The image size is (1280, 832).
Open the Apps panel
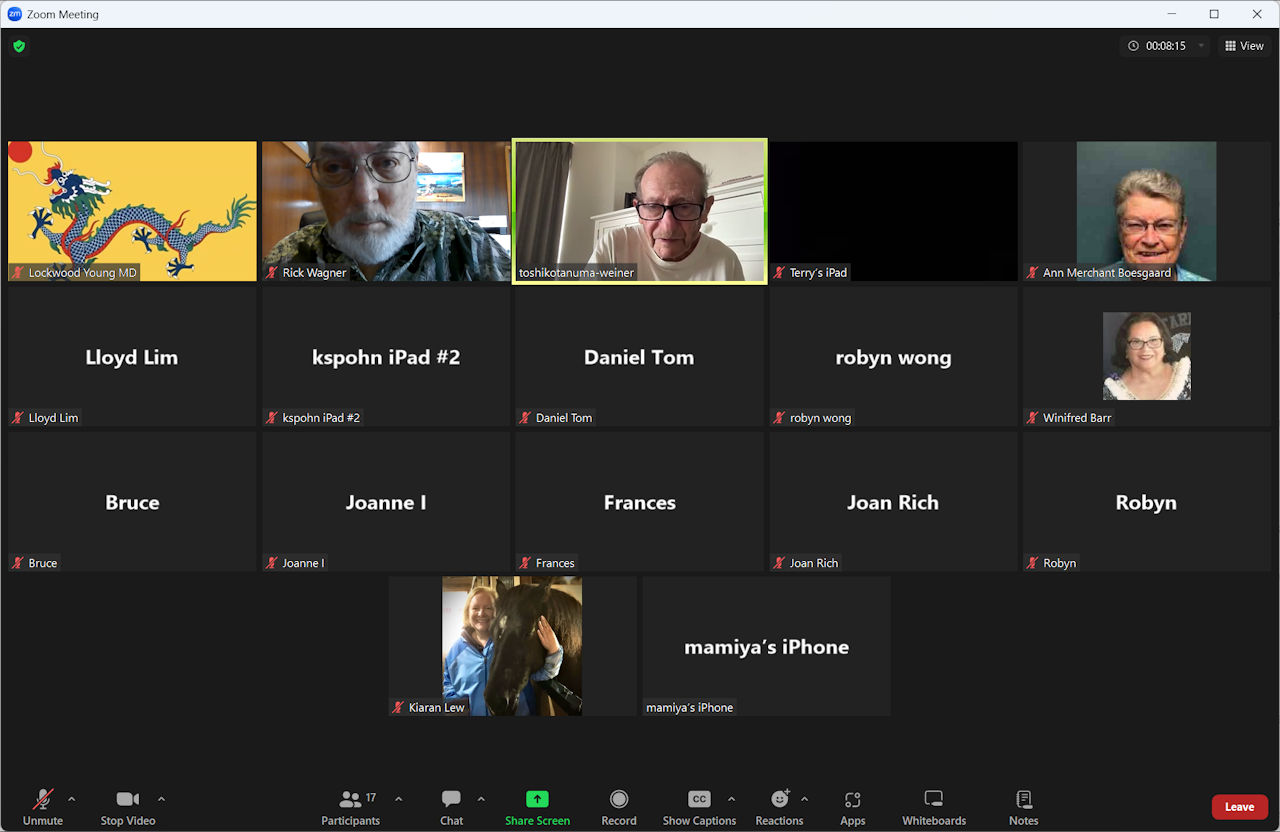(853, 807)
